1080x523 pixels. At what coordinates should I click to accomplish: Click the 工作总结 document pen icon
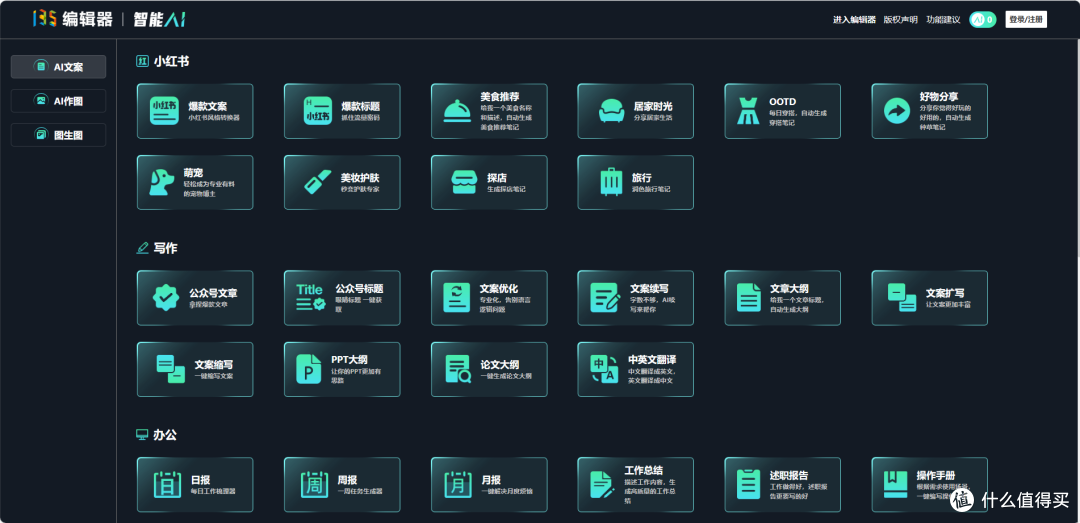(x=603, y=484)
